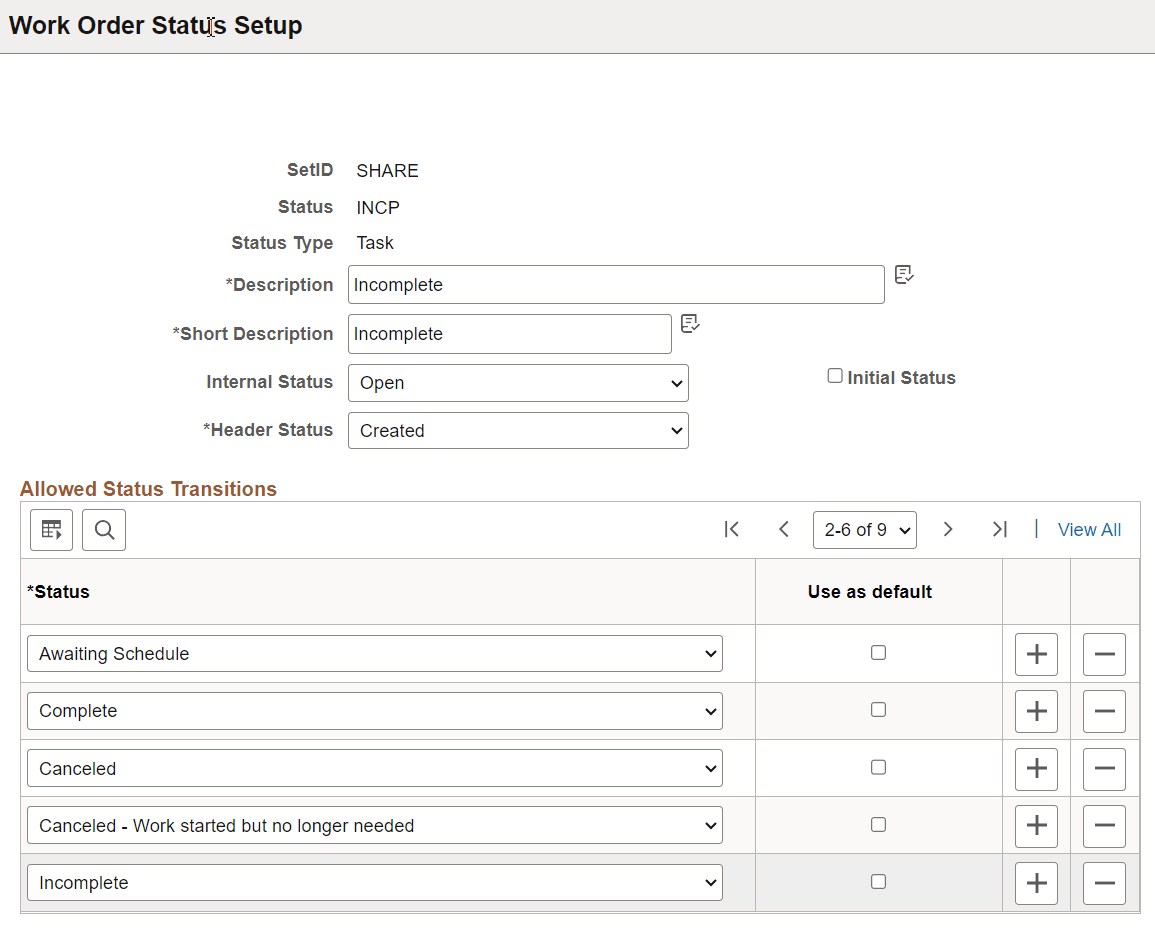This screenshot has width=1155, height=939.
Task: Open the Internal Status dropdown
Action: coord(518,383)
